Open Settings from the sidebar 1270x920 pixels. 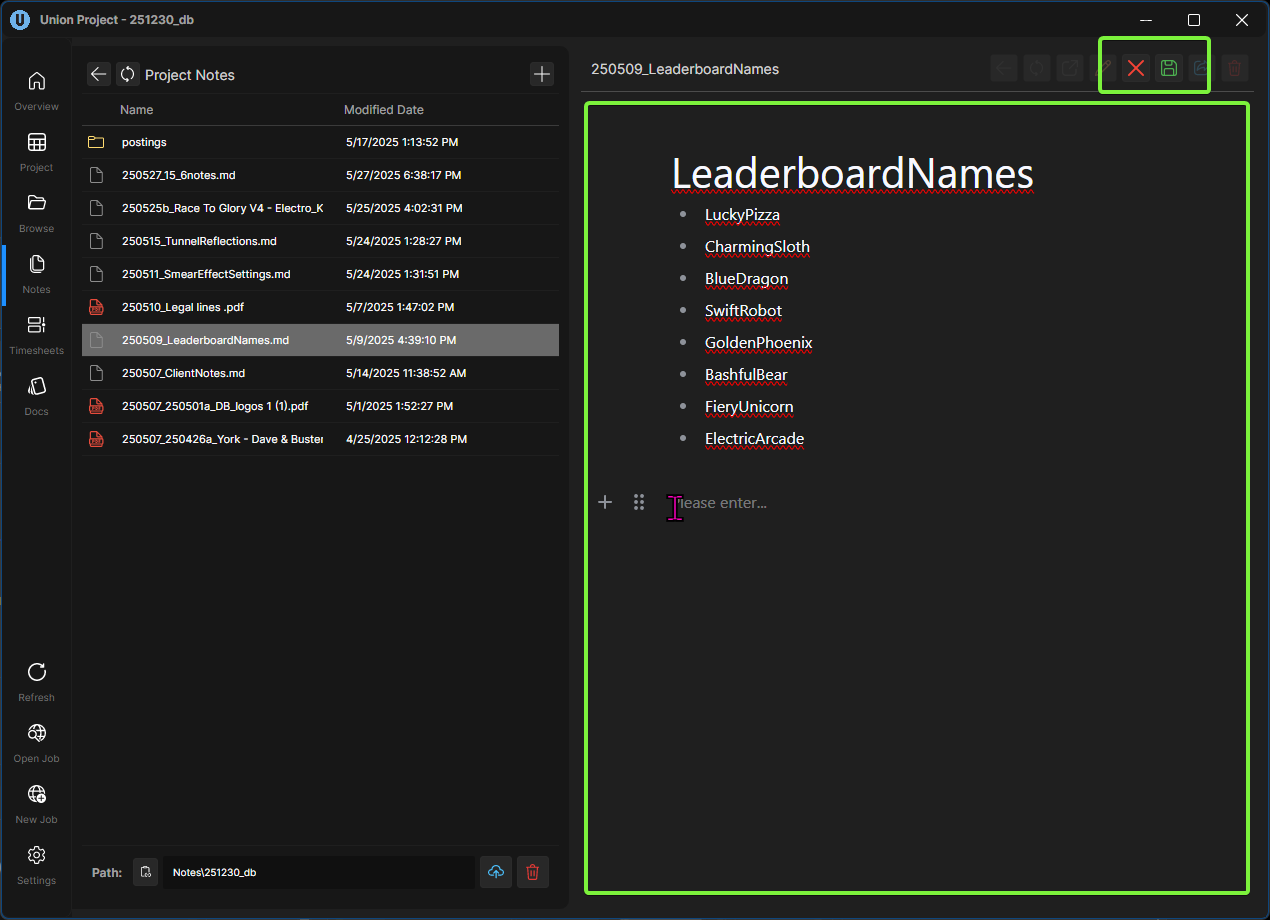36,864
